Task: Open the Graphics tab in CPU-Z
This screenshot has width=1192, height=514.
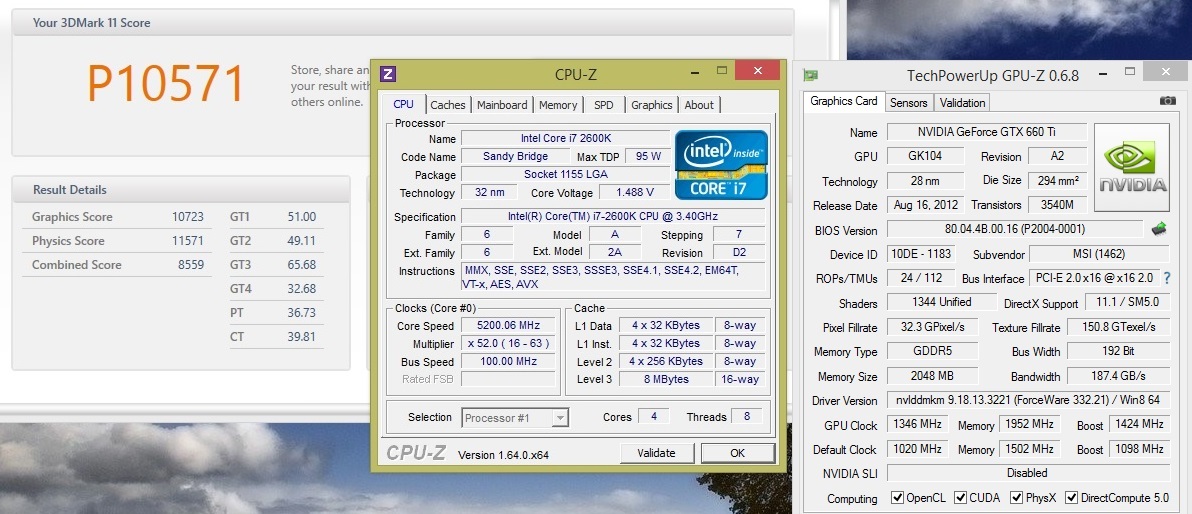Action: [651, 105]
